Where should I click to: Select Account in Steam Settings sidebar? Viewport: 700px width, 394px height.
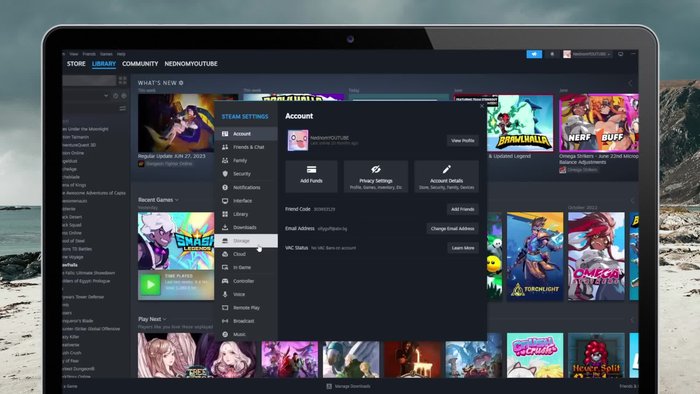click(x=246, y=134)
